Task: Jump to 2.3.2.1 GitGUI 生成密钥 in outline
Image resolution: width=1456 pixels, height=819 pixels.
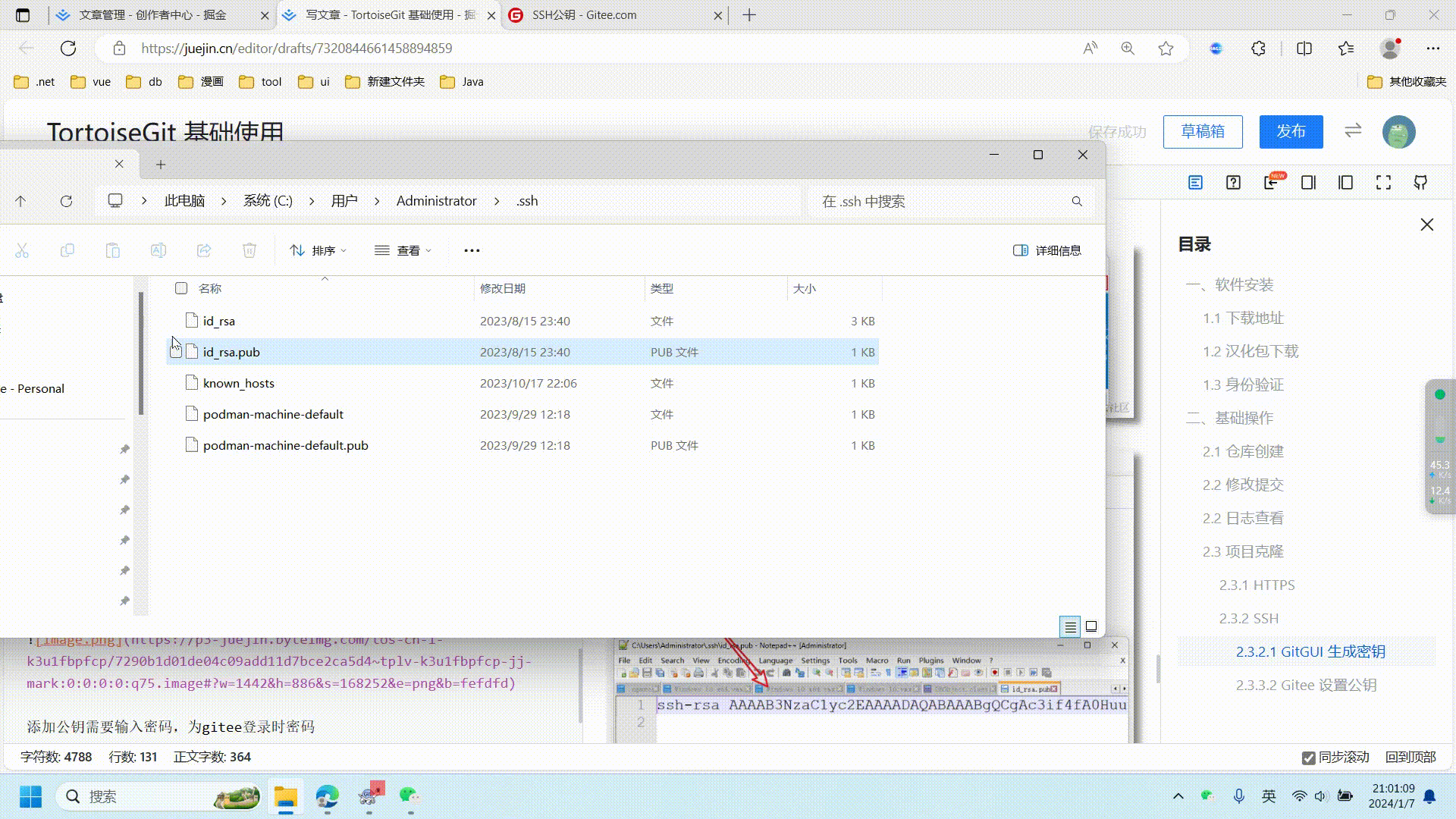Action: pos(1310,652)
